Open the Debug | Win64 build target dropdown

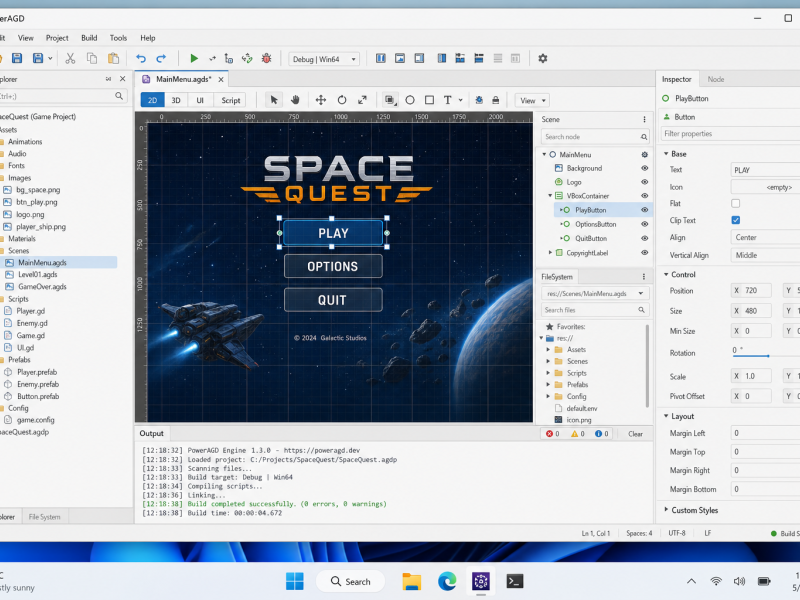point(324,59)
